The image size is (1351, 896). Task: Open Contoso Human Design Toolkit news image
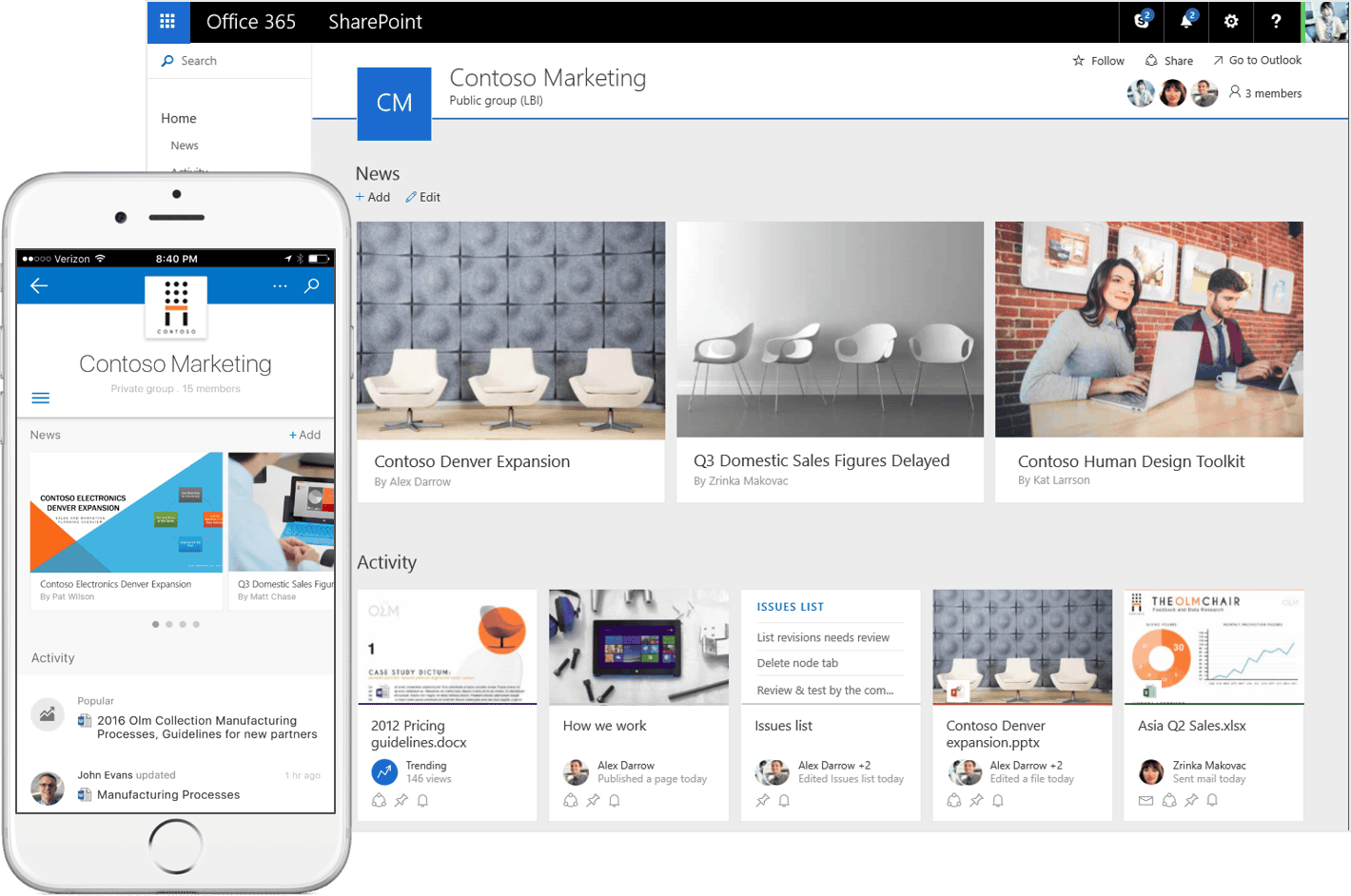1149,329
